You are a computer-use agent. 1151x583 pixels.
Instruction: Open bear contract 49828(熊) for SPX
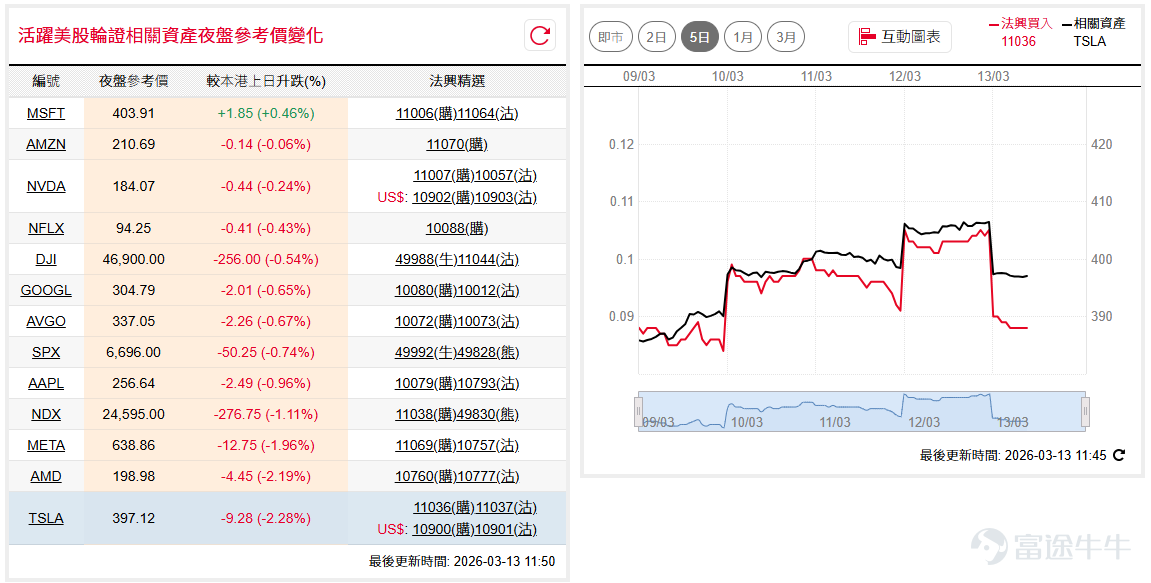tap(487, 352)
